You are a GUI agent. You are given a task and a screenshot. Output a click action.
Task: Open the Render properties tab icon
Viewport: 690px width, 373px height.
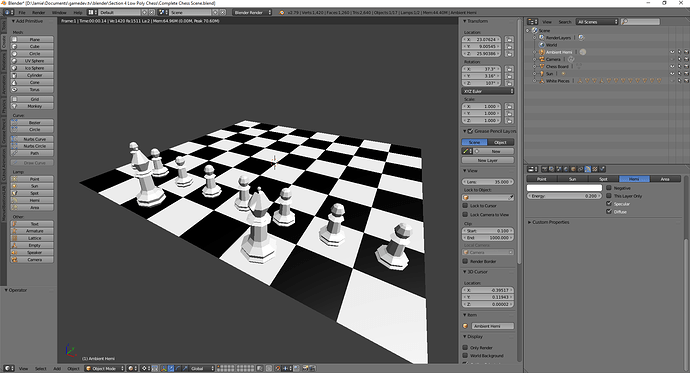pyautogui.click(x=545, y=169)
